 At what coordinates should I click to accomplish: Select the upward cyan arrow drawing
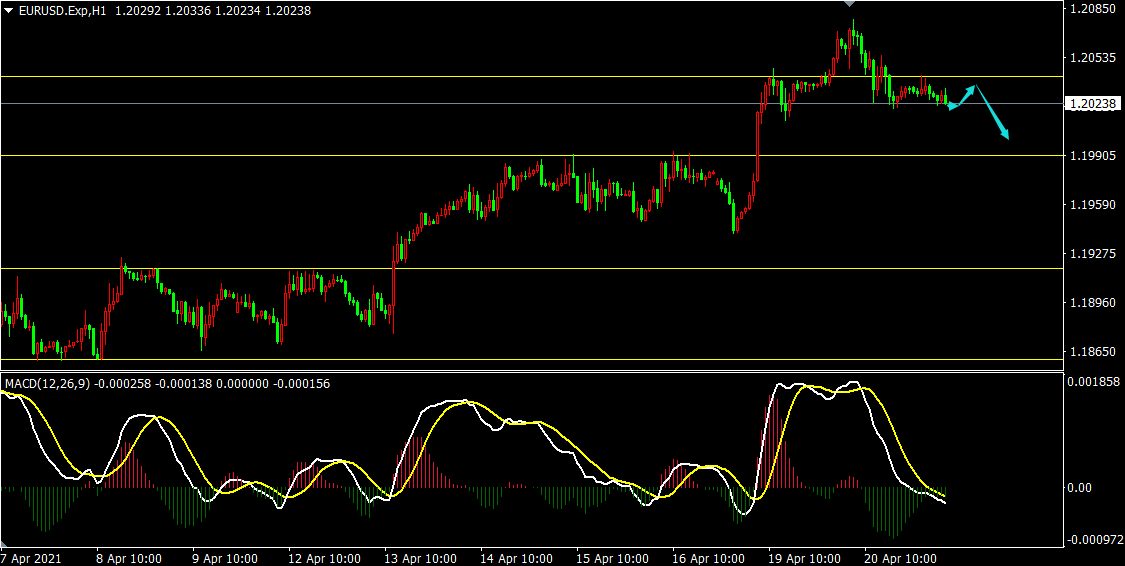pyautogui.click(x=963, y=96)
